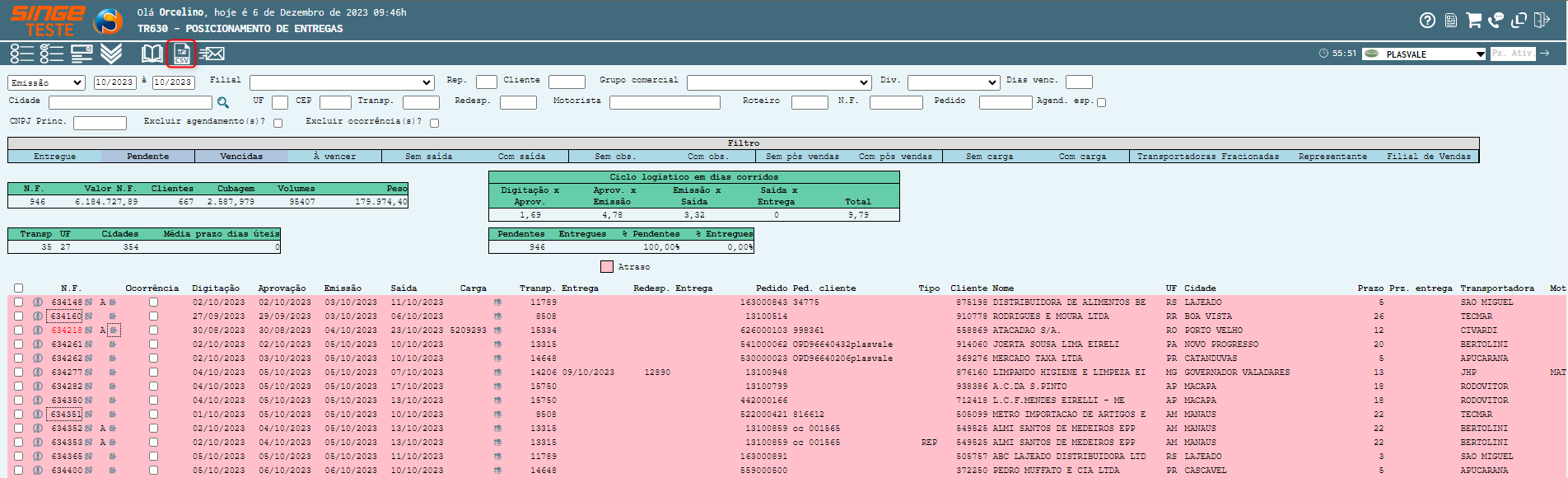Click the plain bullet list toolbar icon
This screenshot has width=1568, height=478.
tap(22, 54)
